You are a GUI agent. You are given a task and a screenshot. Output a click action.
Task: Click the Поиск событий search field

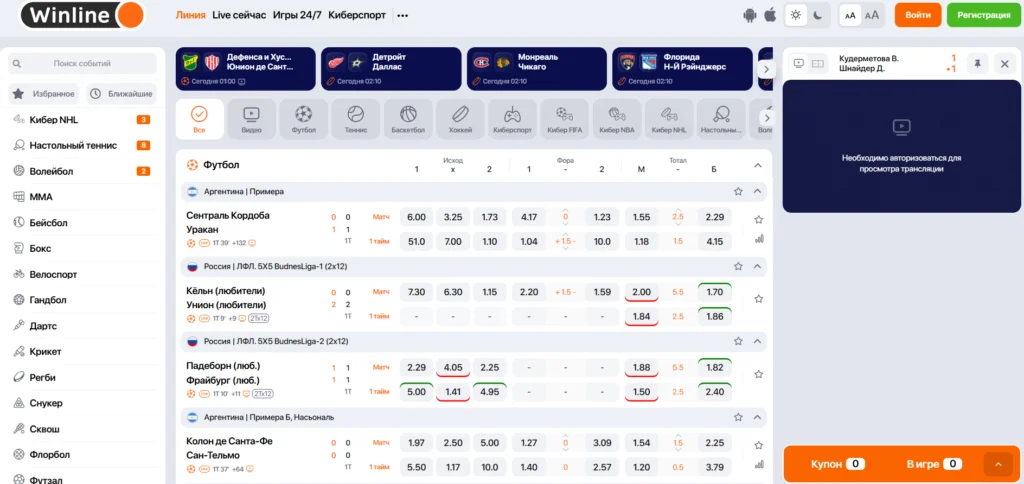pyautogui.click(x=83, y=63)
